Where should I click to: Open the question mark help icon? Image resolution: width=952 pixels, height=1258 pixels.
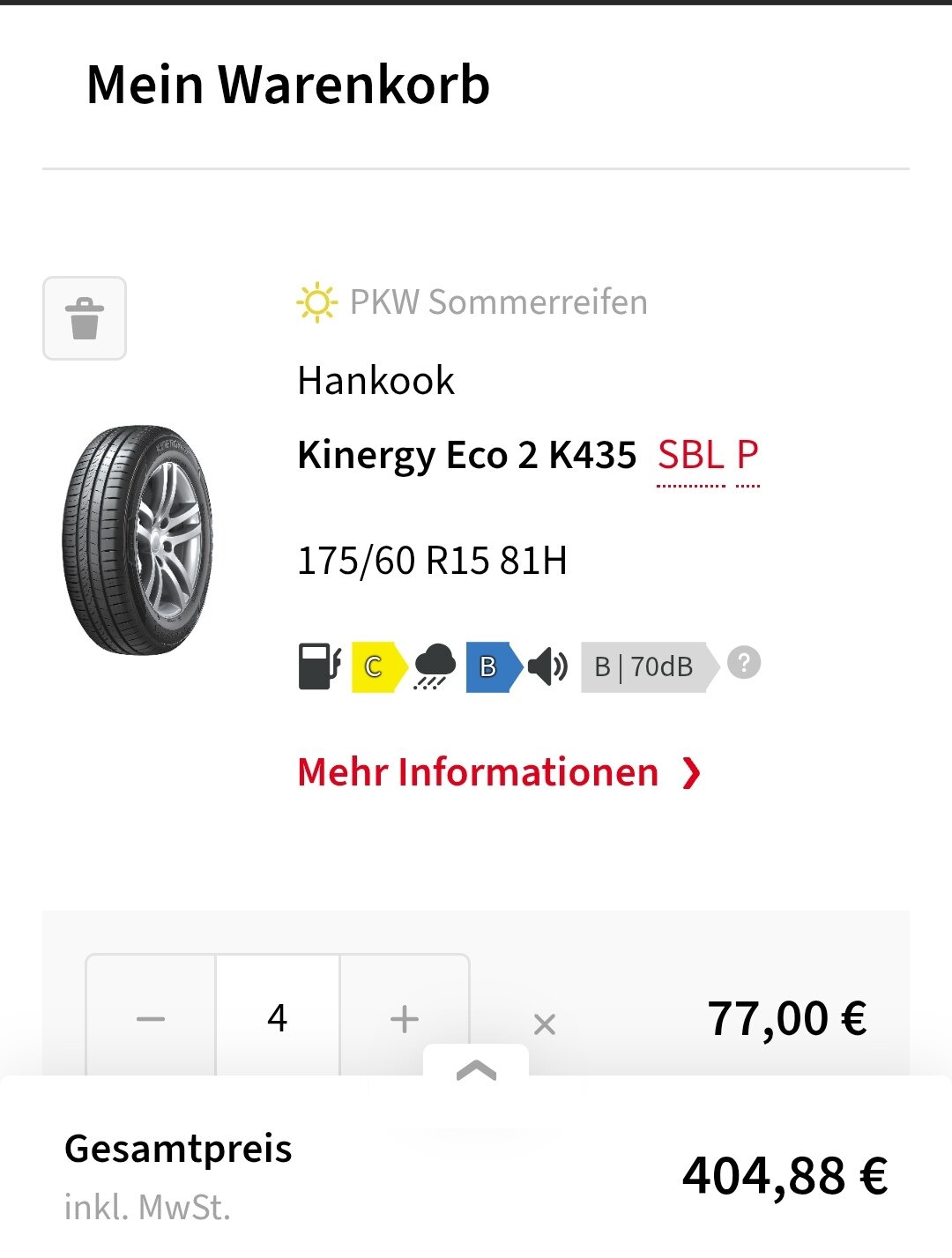click(x=744, y=662)
